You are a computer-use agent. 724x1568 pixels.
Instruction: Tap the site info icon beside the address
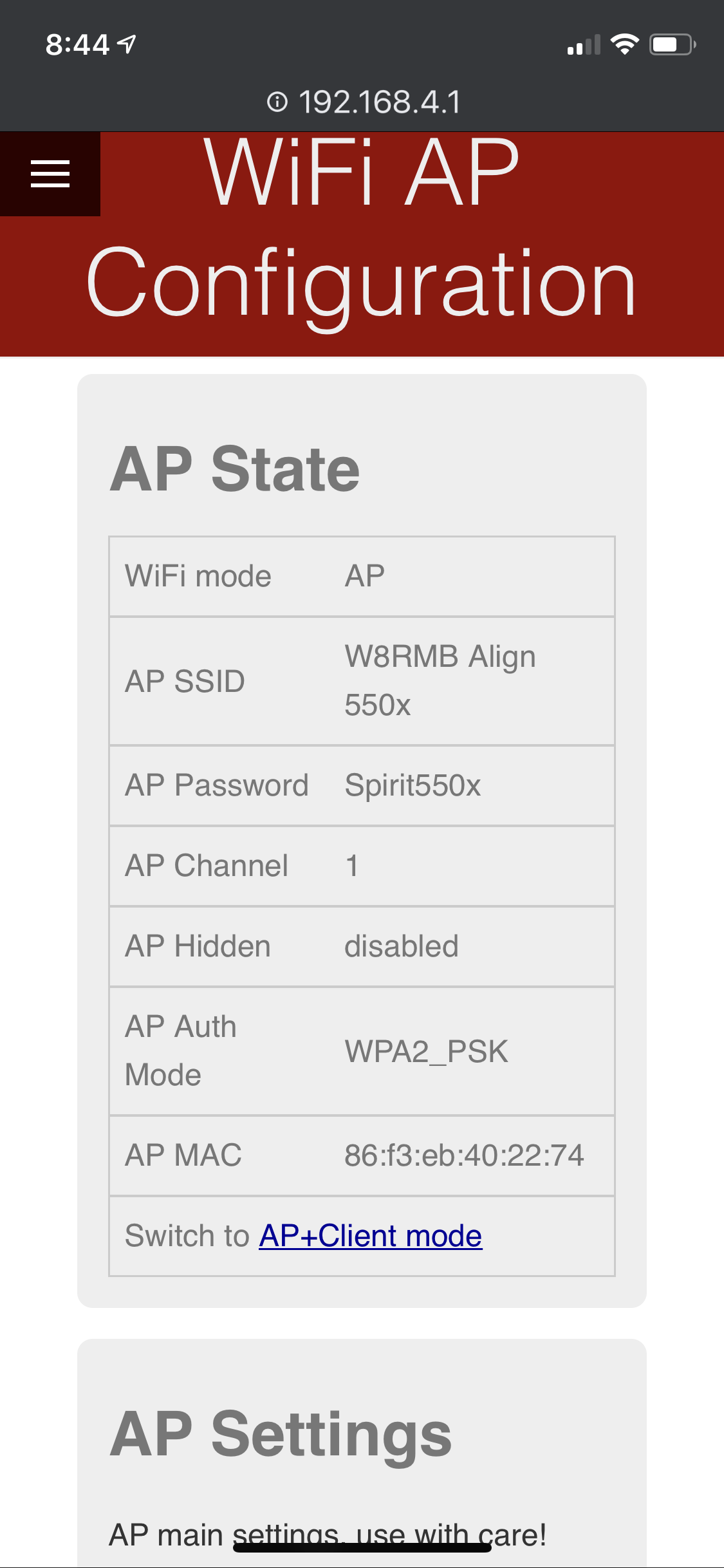tap(277, 102)
